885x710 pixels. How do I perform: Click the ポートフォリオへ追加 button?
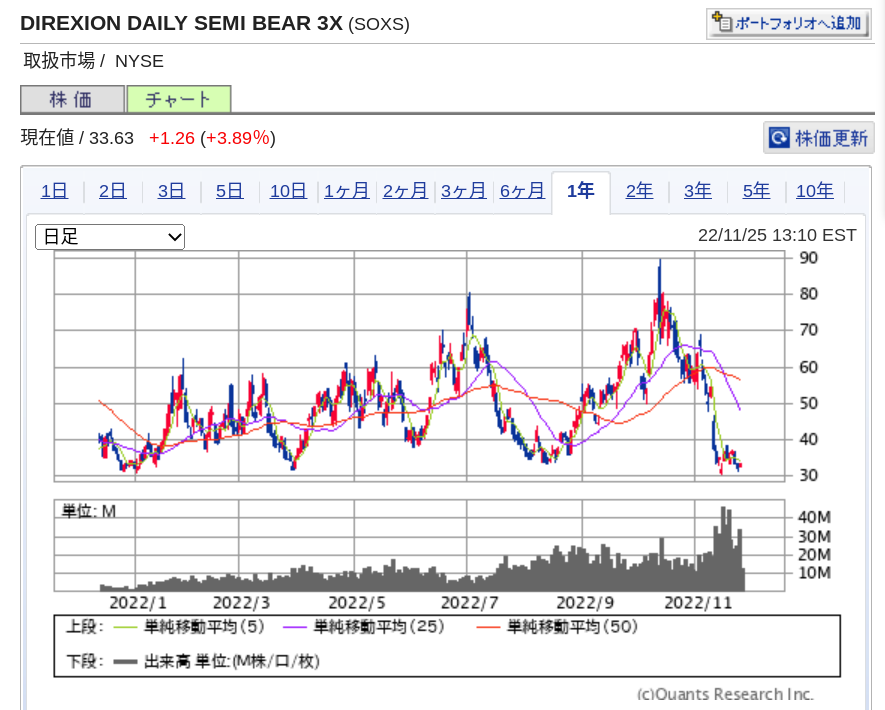click(x=788, y=23)
